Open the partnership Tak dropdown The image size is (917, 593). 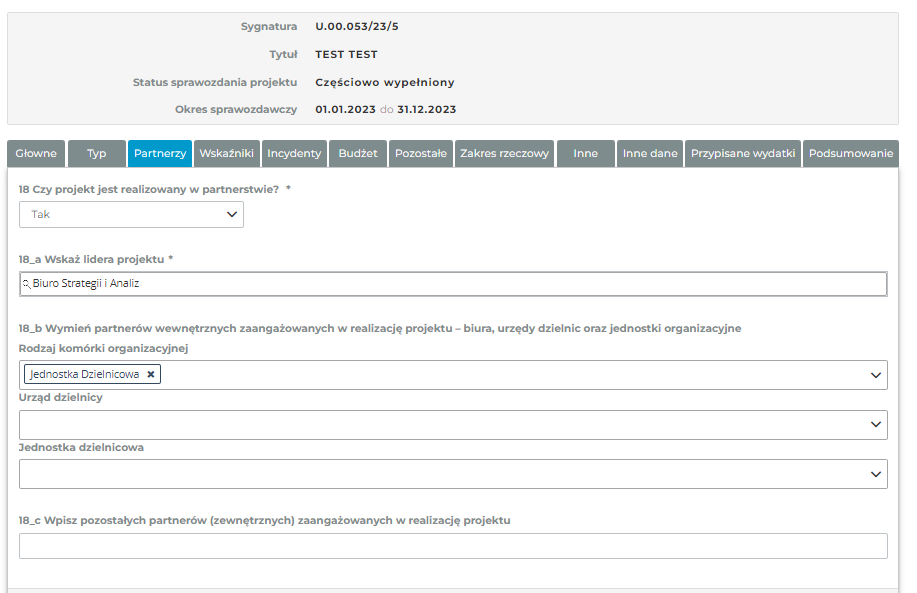point(131,214)
